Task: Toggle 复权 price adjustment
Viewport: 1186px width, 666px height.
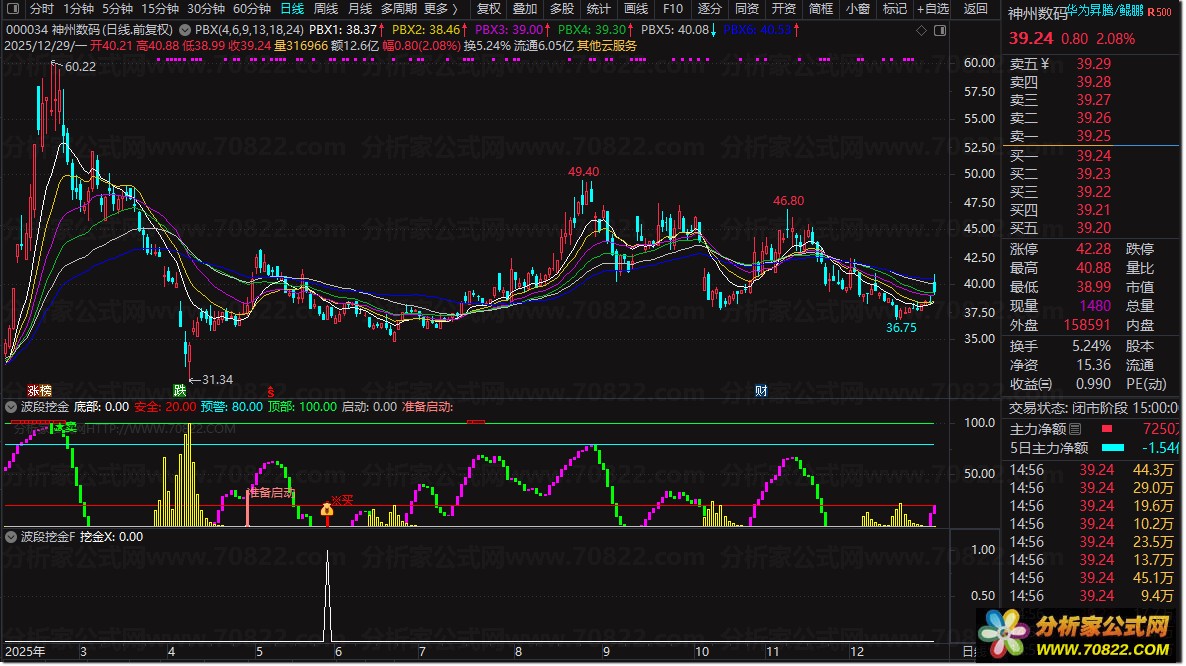Action: [488, 9]
